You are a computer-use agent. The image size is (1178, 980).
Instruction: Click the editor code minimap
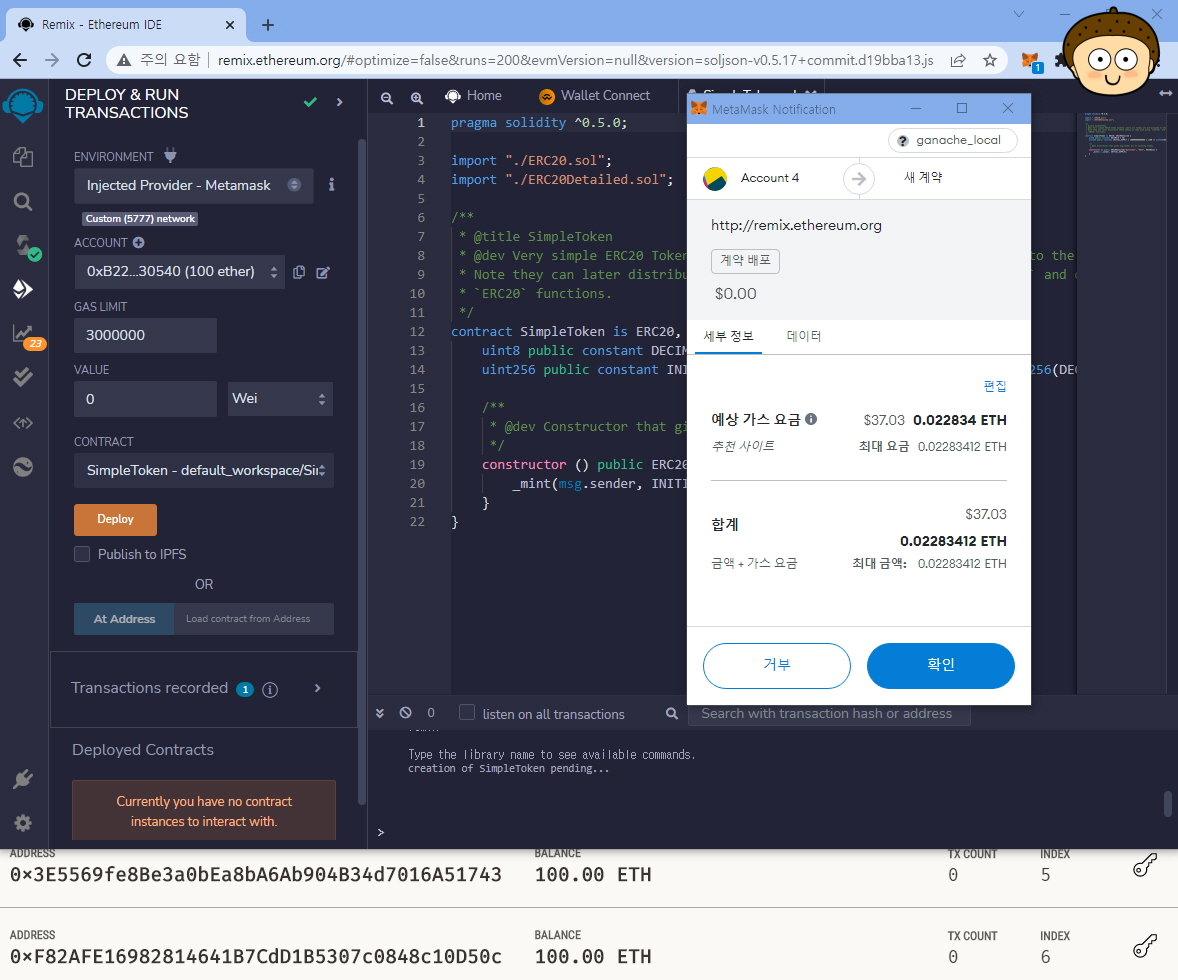(1125, 135)
